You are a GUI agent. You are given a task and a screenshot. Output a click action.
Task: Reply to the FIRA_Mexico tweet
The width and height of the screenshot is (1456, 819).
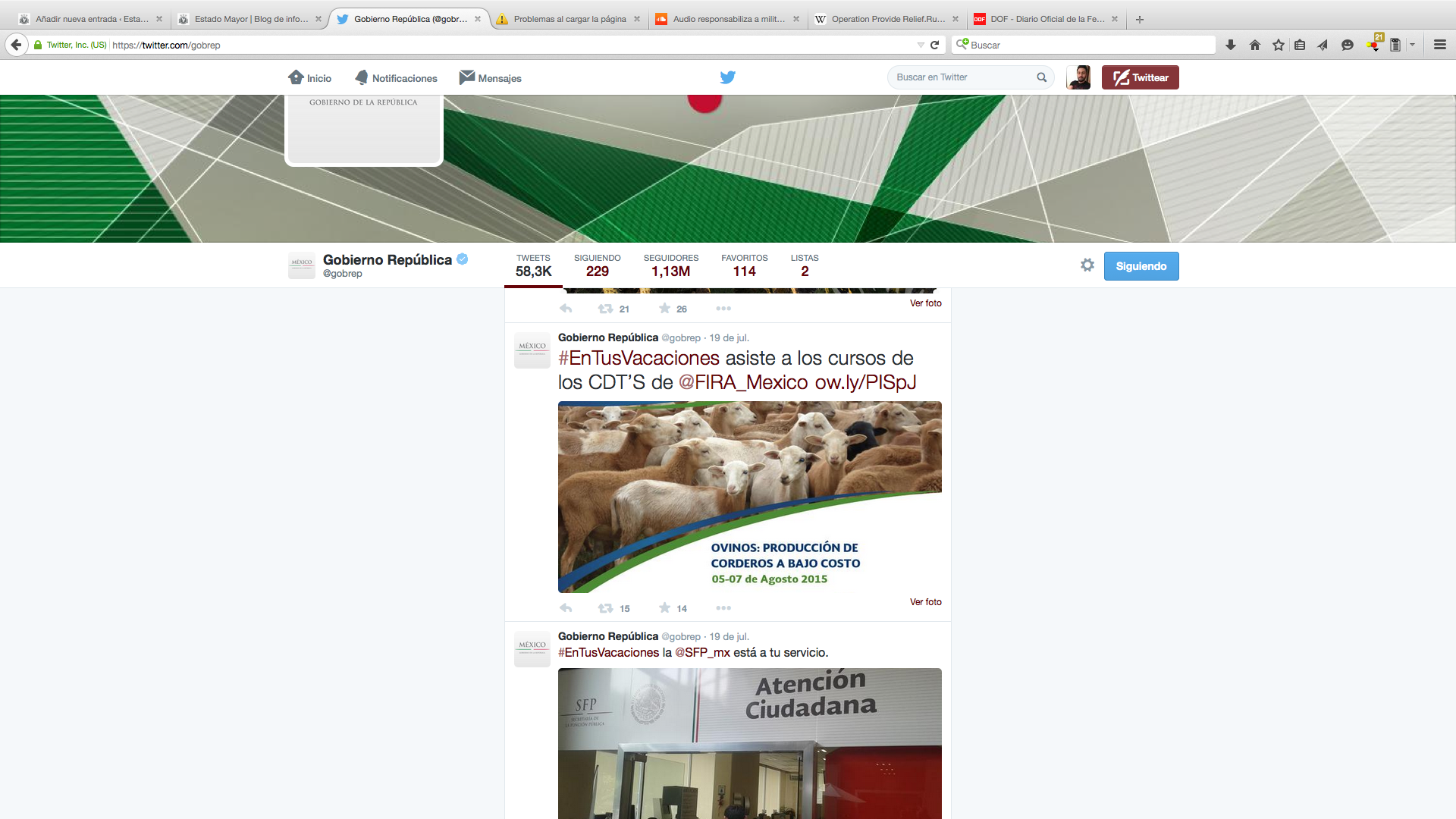click(566, 608)
